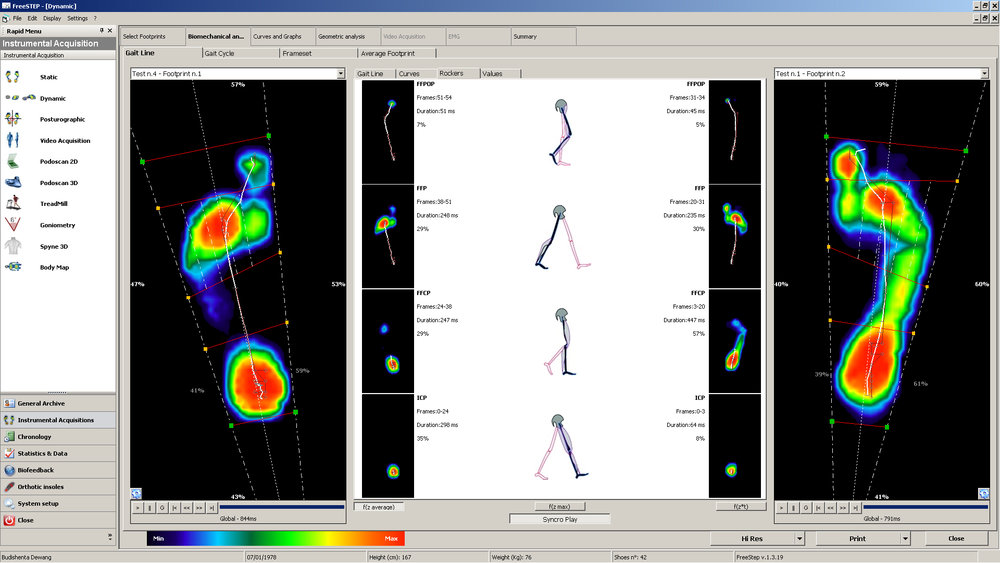The height and width of the screenshot is (563, 1000).
Task: Pin the Rapid Menu panel
Action: point(101,31)
